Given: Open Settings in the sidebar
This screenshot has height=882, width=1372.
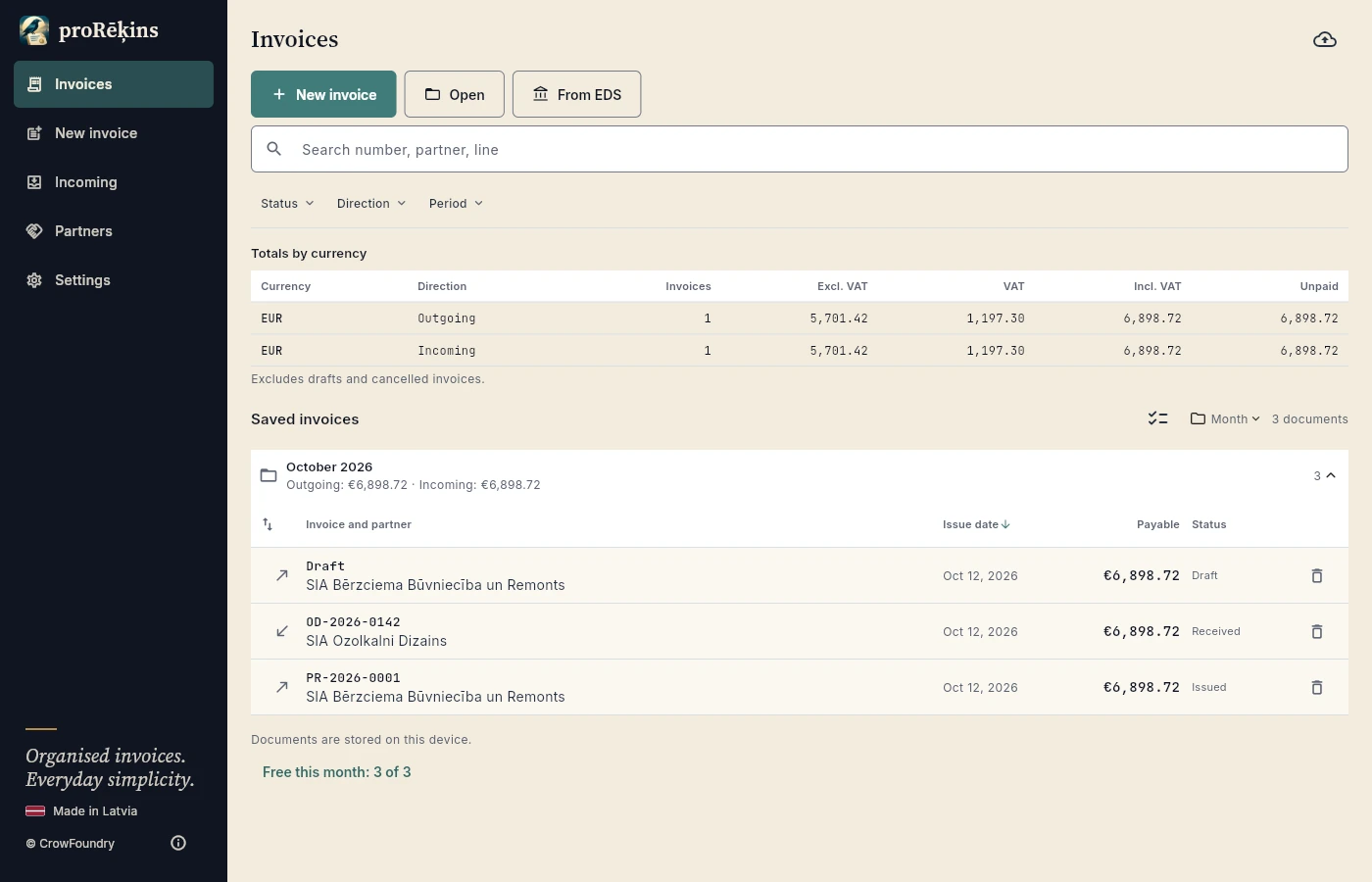Looking at the screenshot, I should click(114, 280).
